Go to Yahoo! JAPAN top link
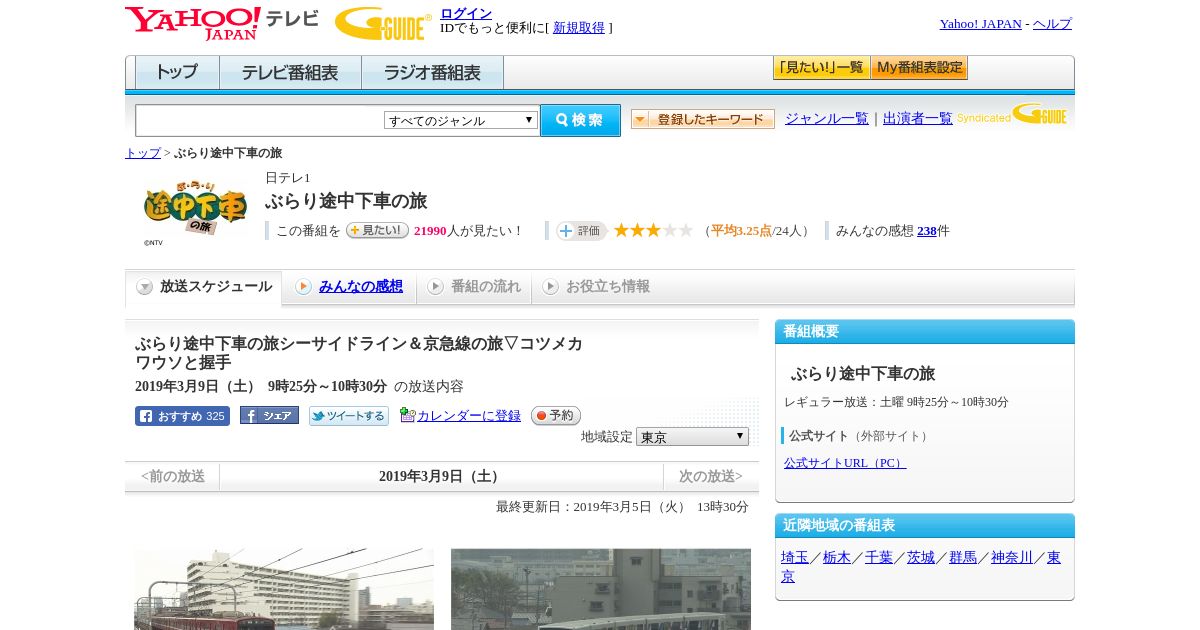Viewport: 1200px width, 630px height. (980, 24)
